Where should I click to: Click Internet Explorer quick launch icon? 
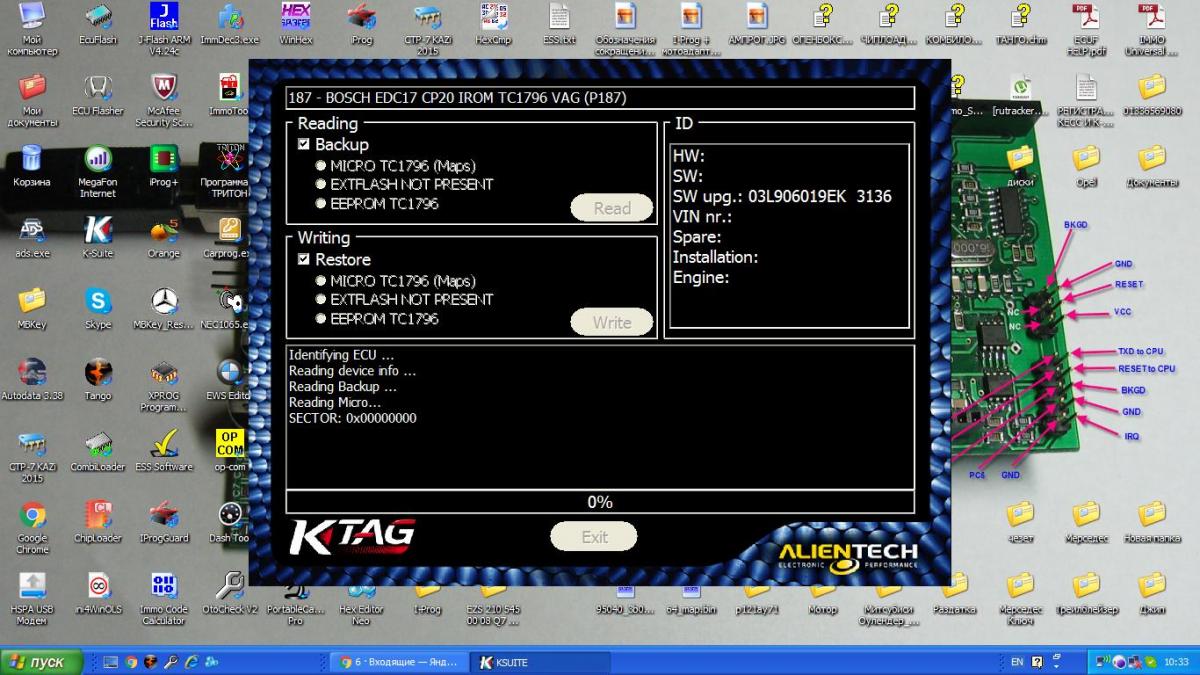pos(190,662)
